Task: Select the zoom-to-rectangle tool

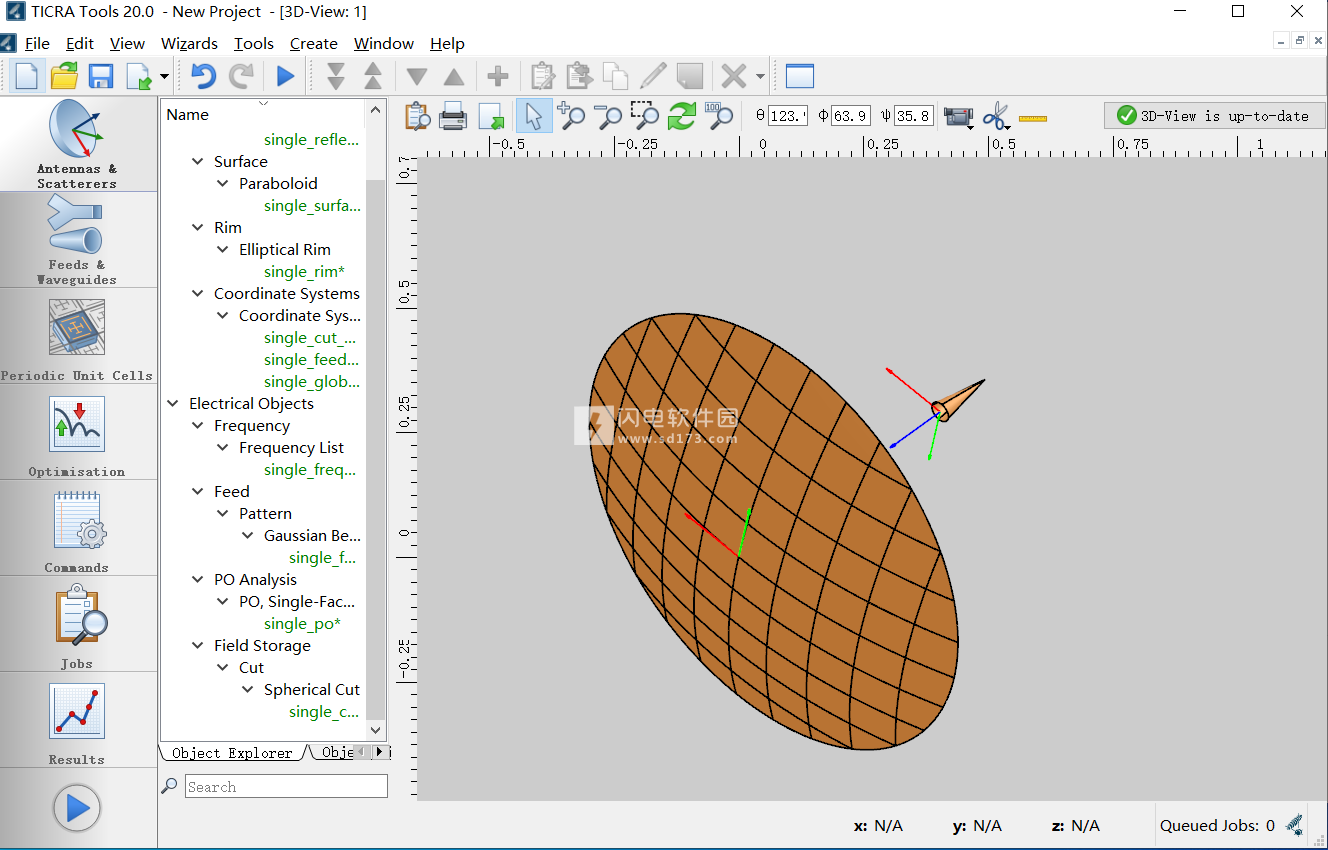Action: [x=644, y=116]
